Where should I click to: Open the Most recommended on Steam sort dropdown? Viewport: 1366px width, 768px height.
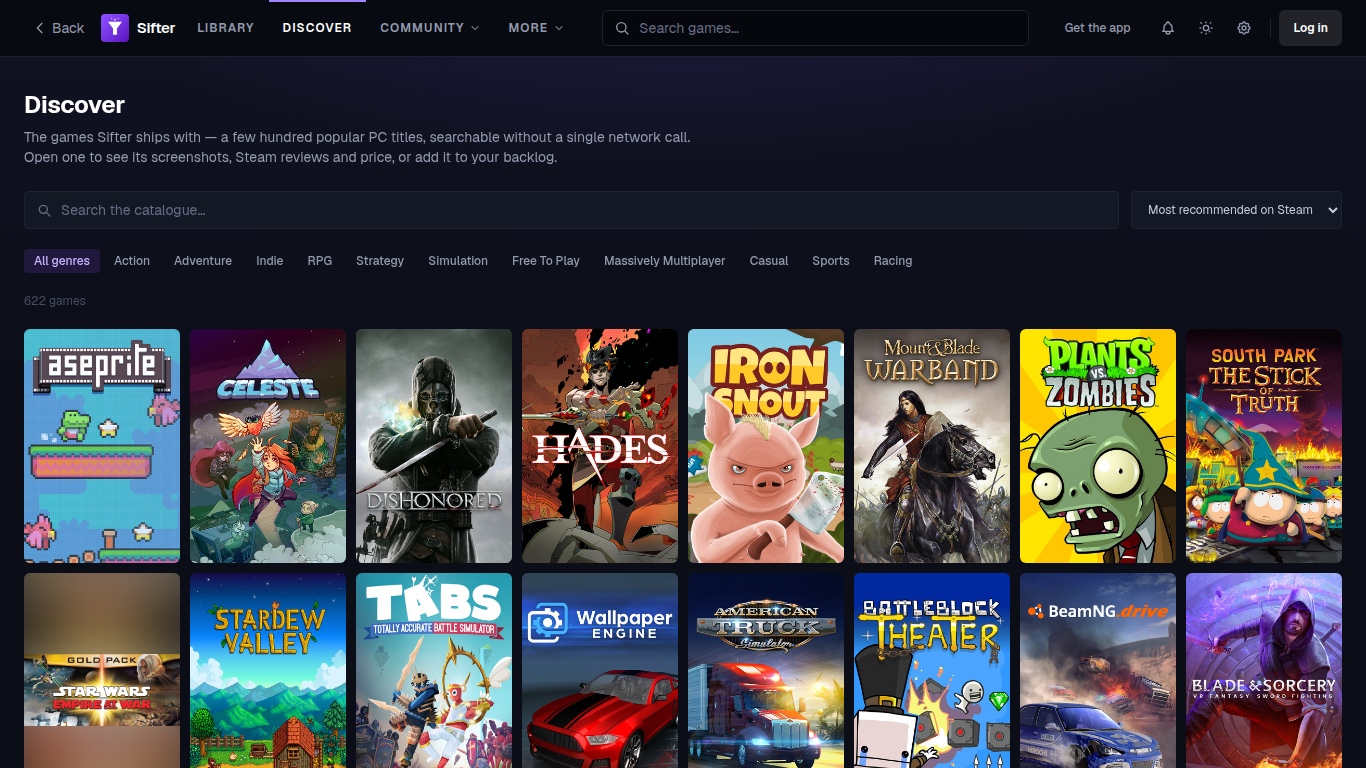coord(1236,210)
